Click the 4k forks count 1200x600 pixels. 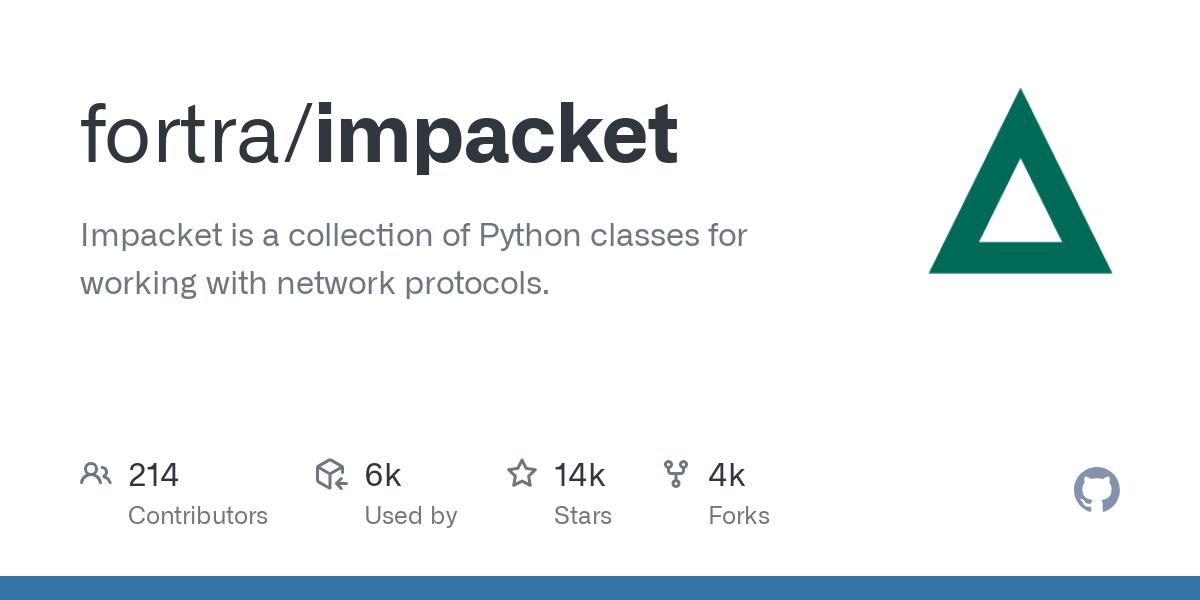click(x=727, y=475)
